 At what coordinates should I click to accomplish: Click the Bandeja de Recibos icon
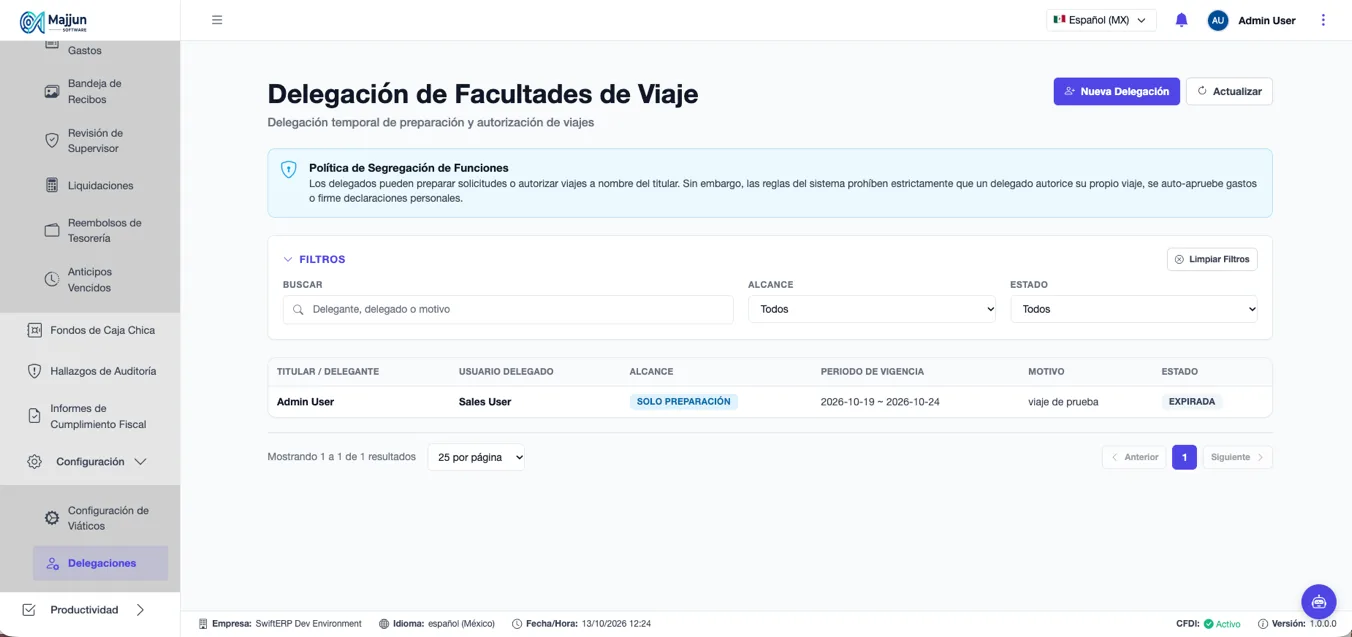click(52, 92)
